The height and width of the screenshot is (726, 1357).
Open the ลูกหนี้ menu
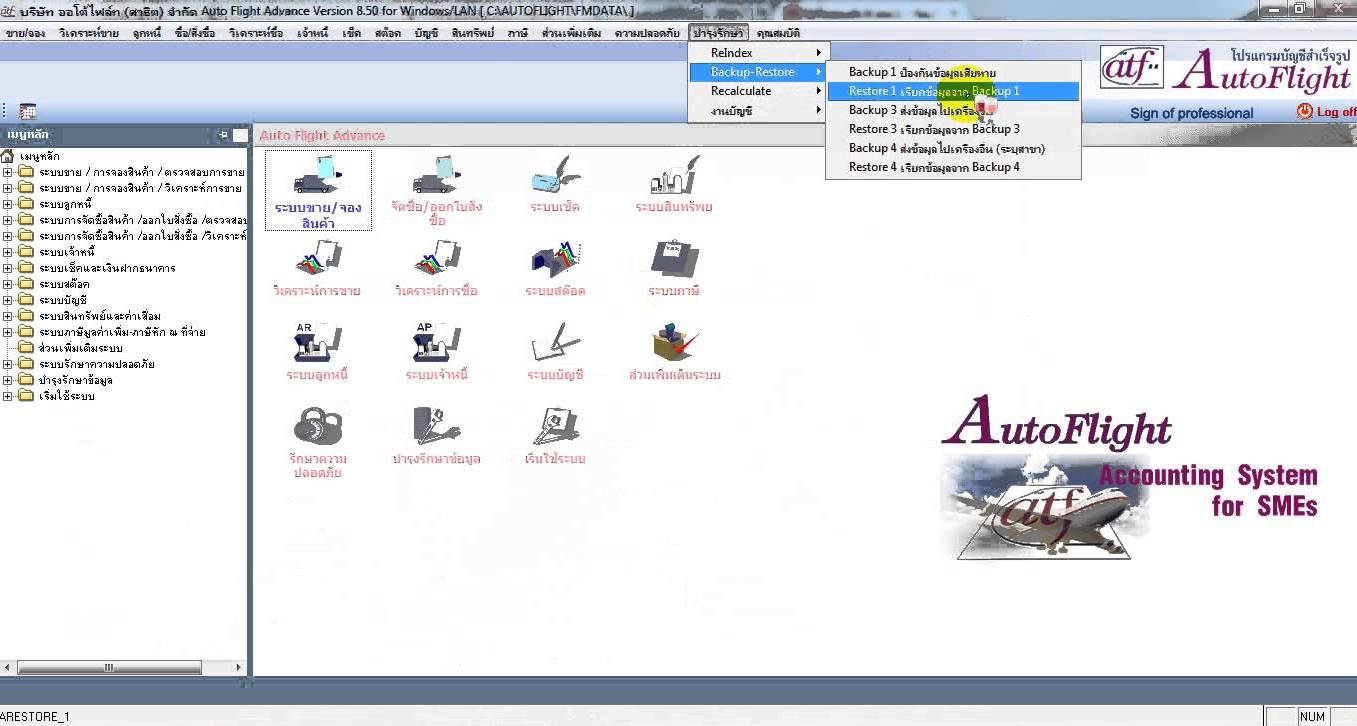click(x=147, y=33)
